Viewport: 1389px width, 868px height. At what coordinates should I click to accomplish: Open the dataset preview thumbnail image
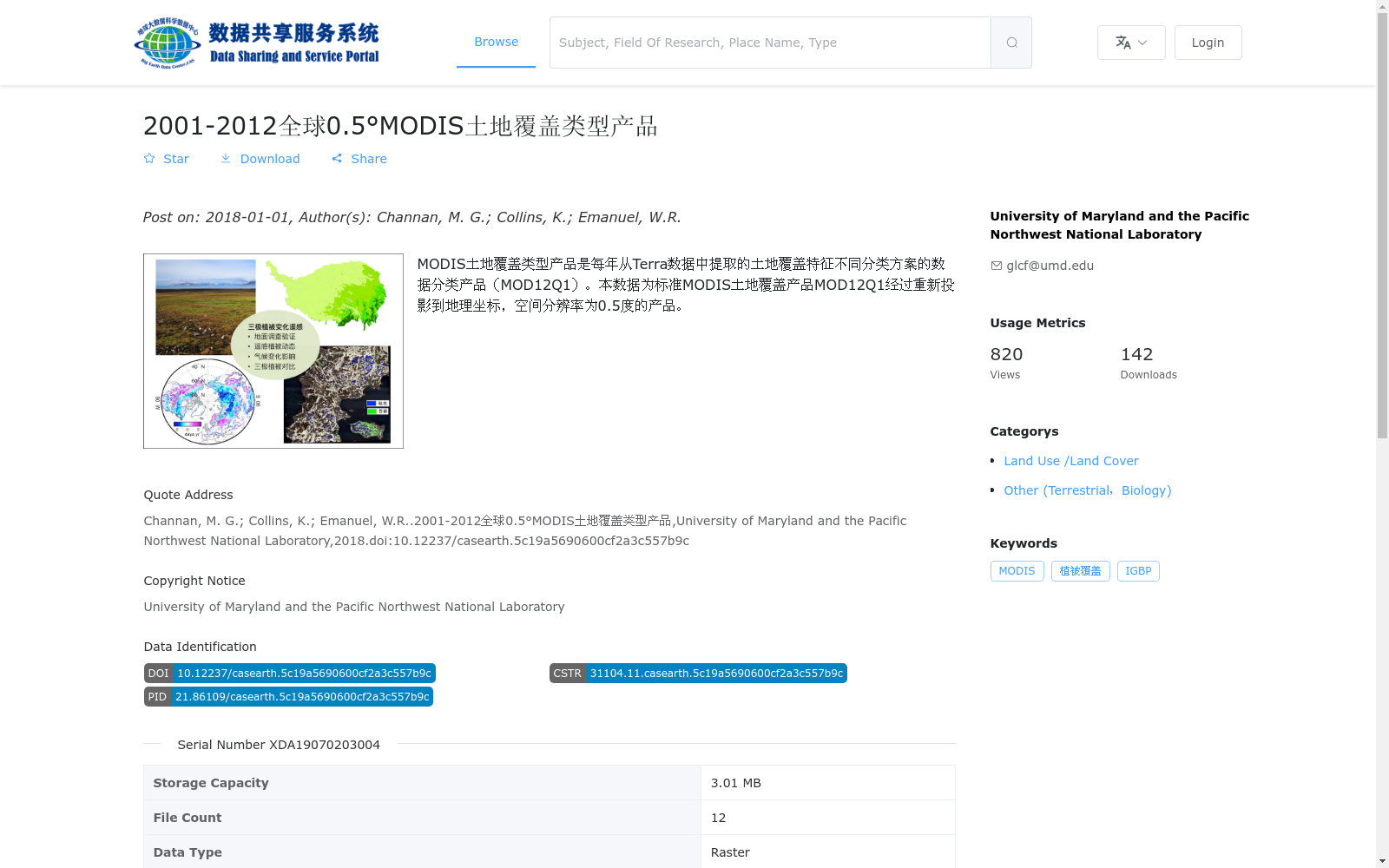tap(273, 351)
